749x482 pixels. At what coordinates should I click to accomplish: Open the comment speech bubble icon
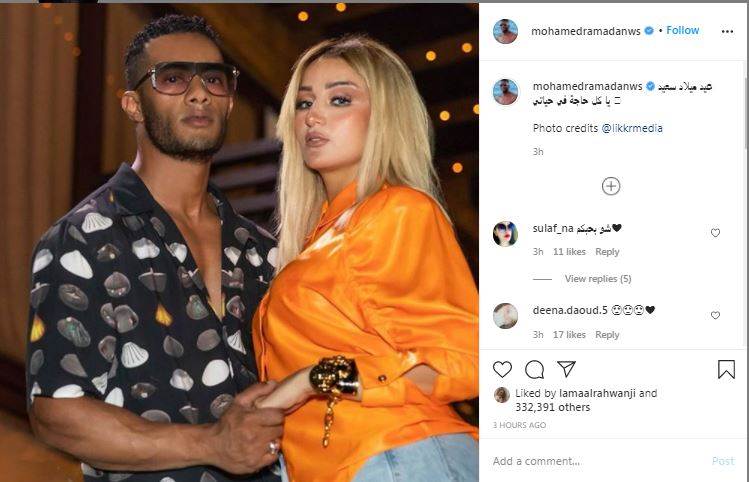click(534, 369)
